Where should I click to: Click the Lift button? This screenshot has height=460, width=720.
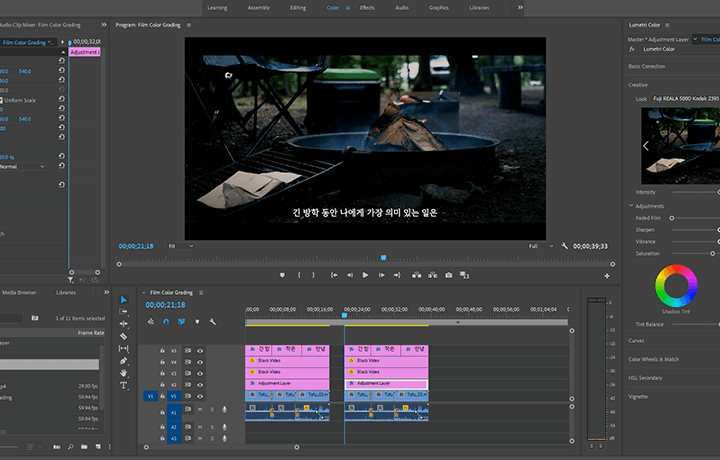(x=416, y=275)
